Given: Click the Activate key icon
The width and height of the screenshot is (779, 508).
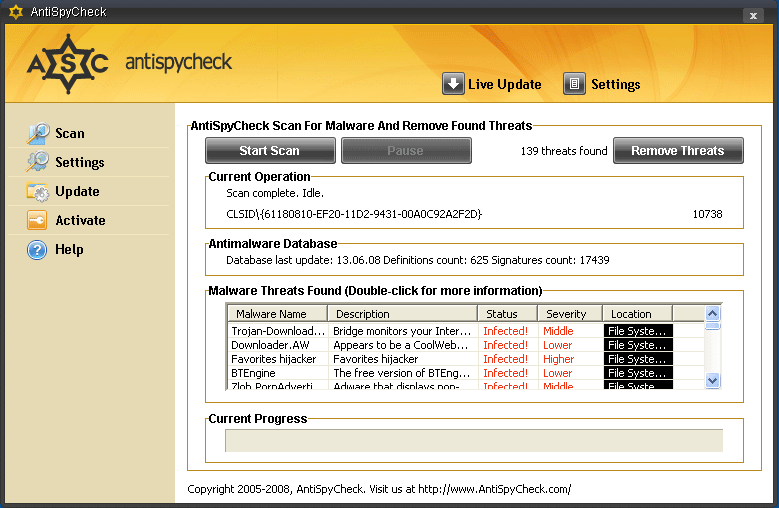Looking at the screenshot, I should coord(38,220).
